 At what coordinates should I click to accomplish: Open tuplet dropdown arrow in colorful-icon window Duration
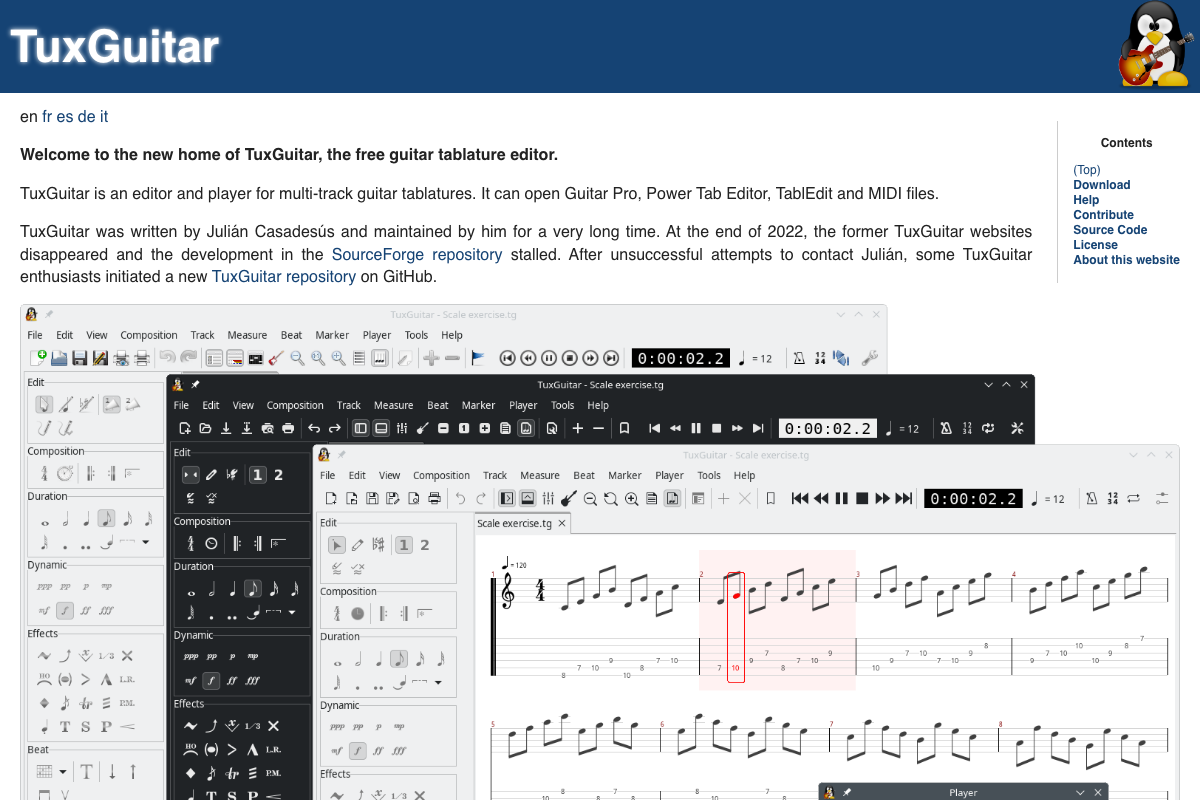pyautogui.click(x=146, y=542)
